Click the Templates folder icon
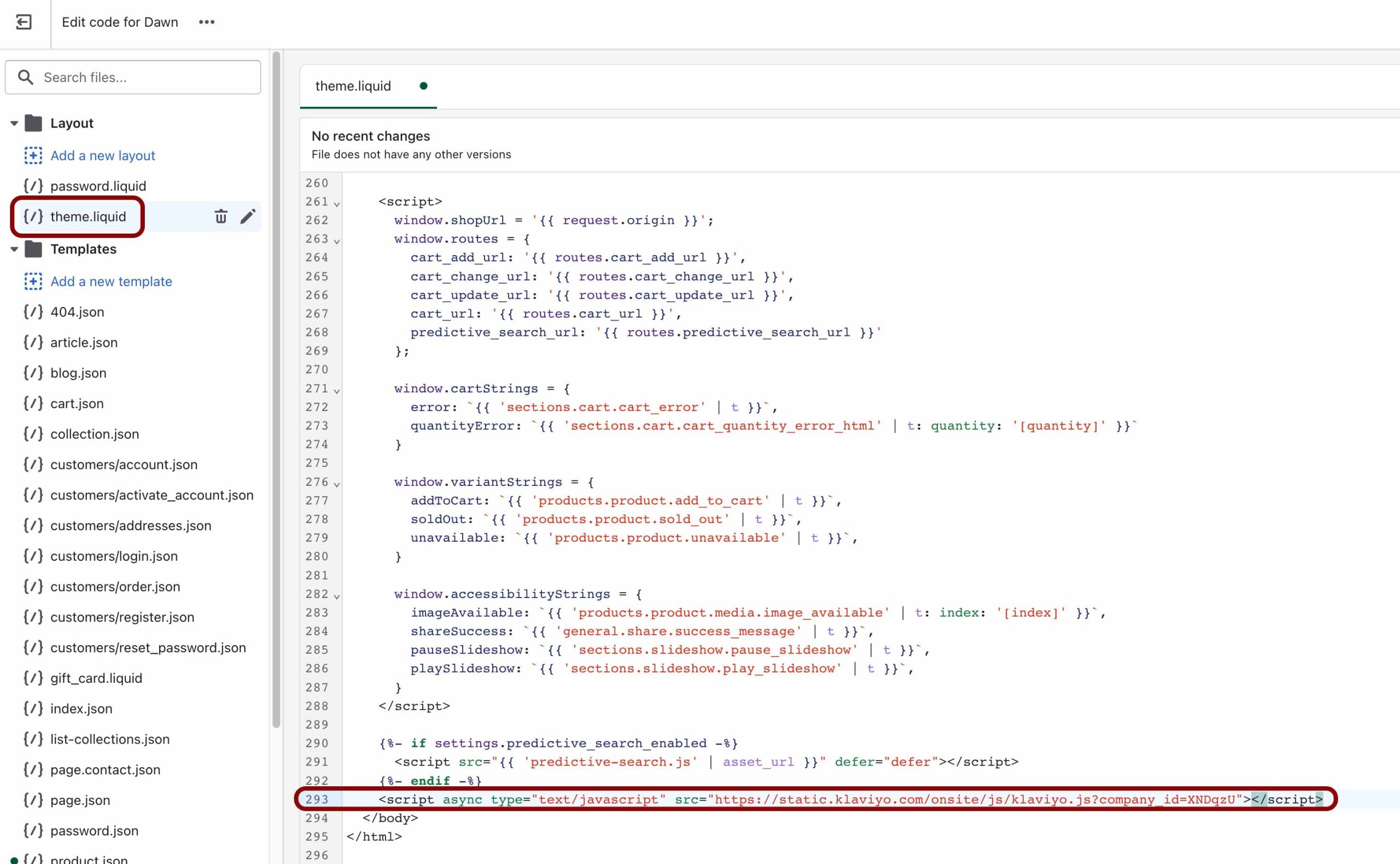This screenshot has height=864, width=1400. tap(34, 249)
